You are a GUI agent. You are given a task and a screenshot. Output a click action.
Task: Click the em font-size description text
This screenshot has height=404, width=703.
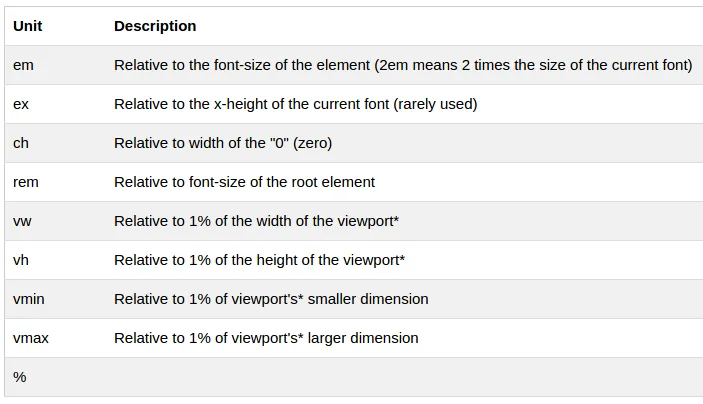(403, 65)
